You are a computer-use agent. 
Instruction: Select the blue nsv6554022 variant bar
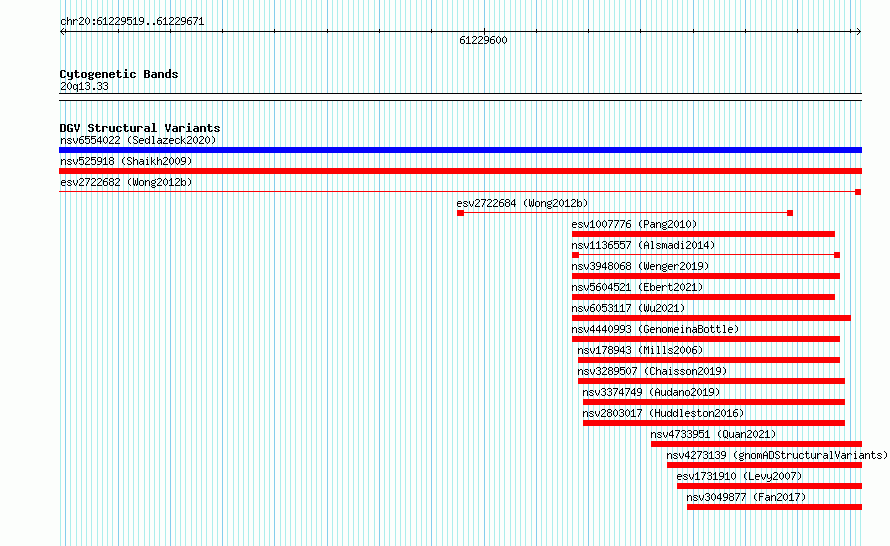[x=460, y=150]
